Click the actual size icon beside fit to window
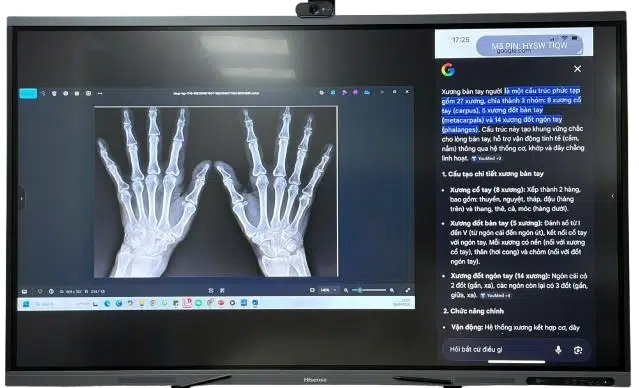 tap(222, 291)
